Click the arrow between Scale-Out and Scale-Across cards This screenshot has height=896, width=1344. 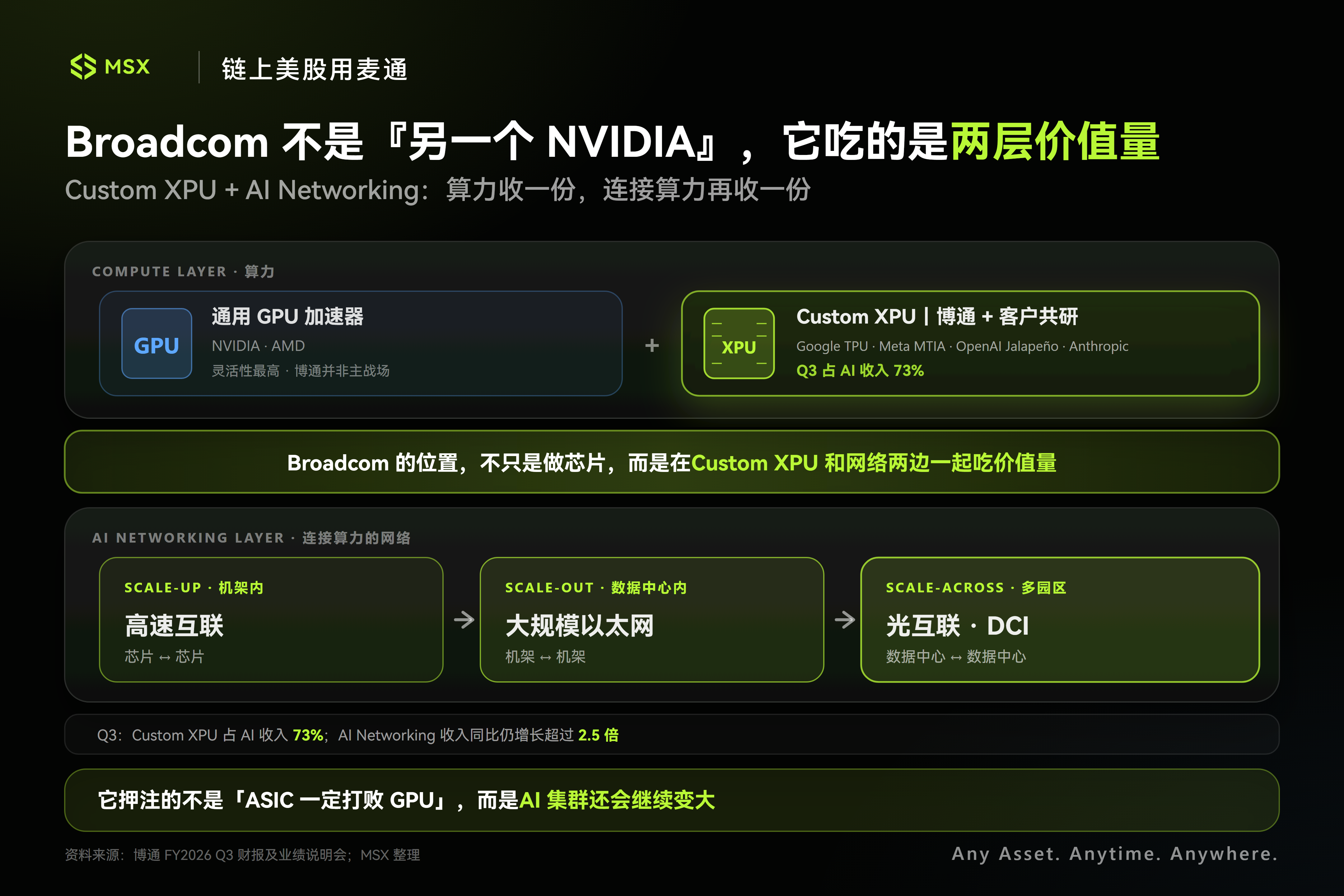point(845,620)
